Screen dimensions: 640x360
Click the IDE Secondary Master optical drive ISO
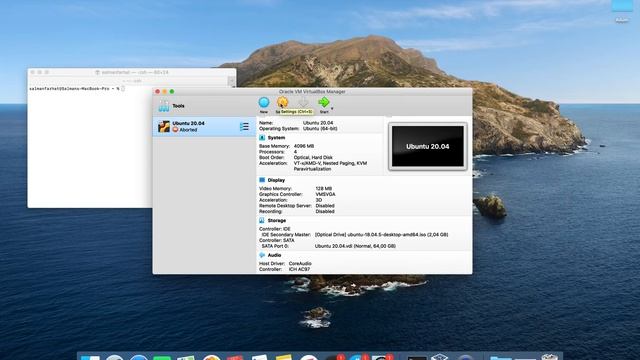point(381,235)
